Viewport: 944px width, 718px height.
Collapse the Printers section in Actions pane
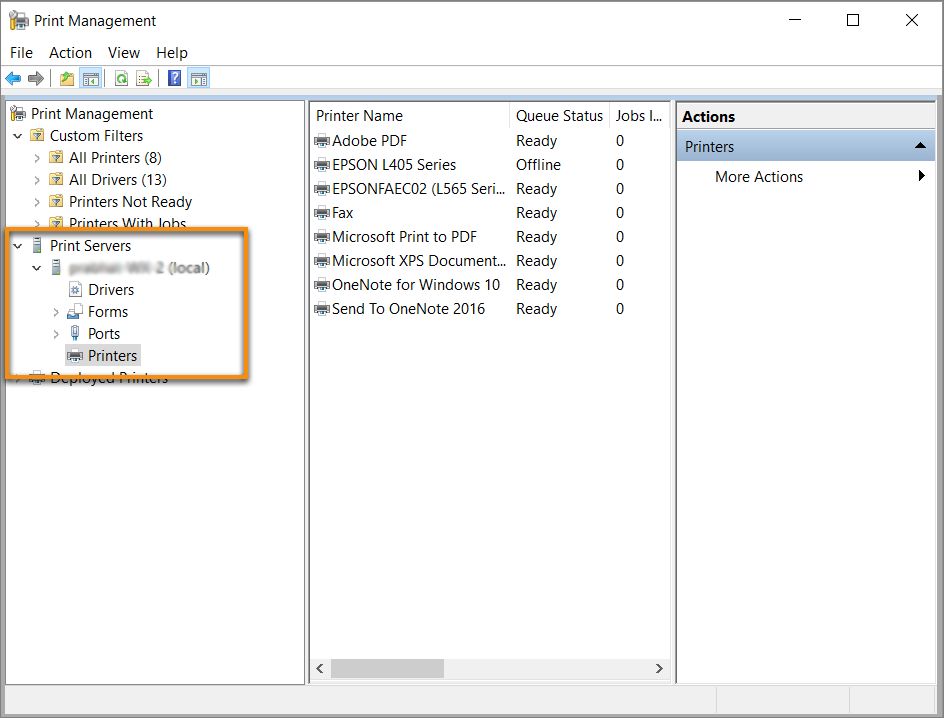920,146
